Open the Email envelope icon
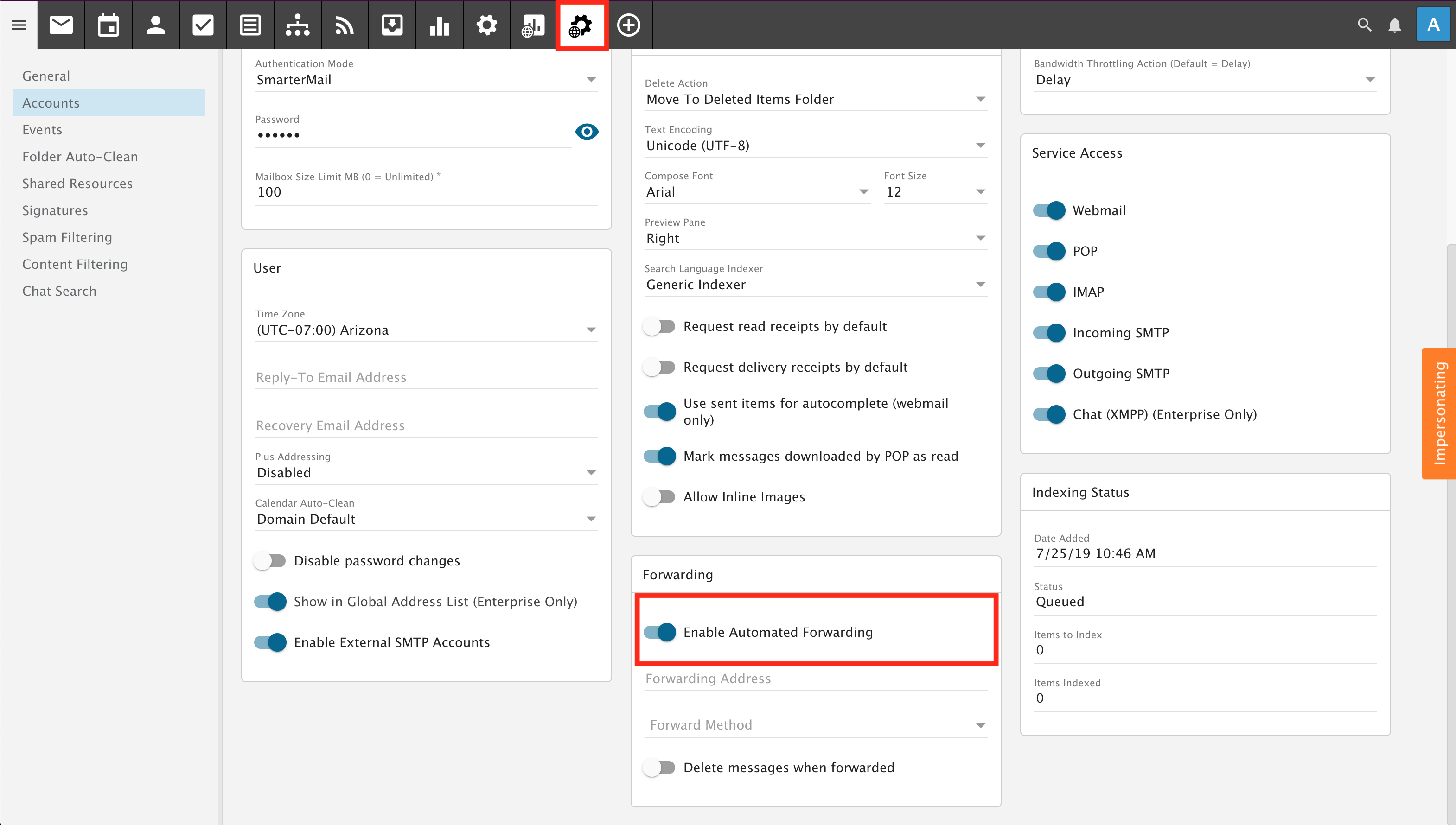The width and height of the screenshot is (1456, 825). 61,25
